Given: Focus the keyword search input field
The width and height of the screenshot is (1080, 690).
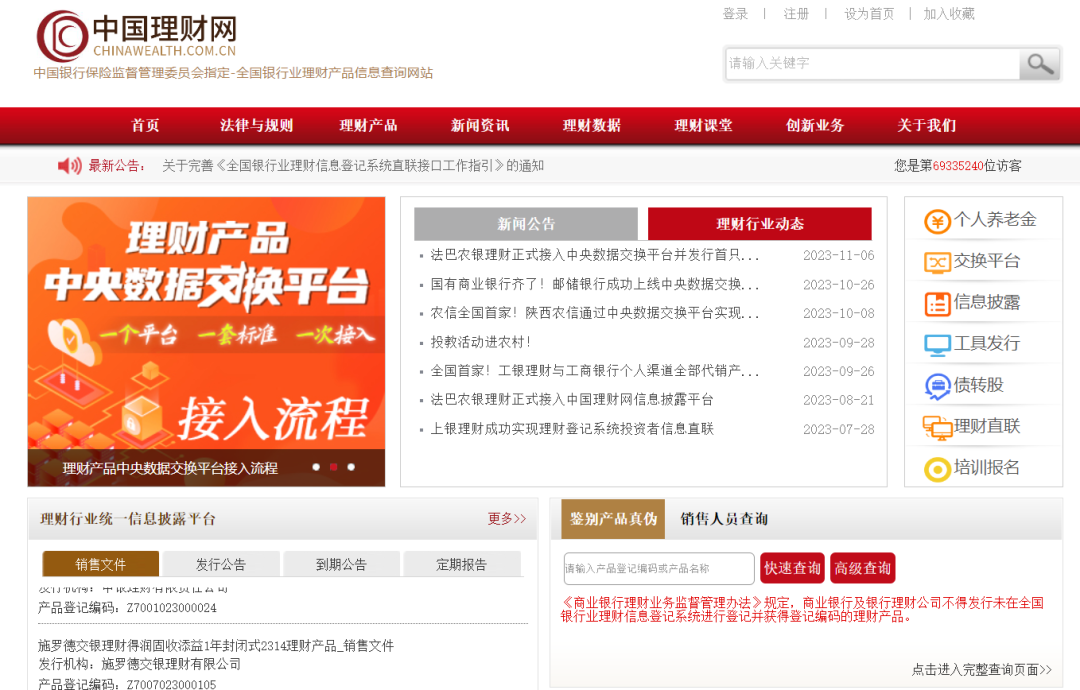Looking at the screenshot, I should tap(872, 64).
